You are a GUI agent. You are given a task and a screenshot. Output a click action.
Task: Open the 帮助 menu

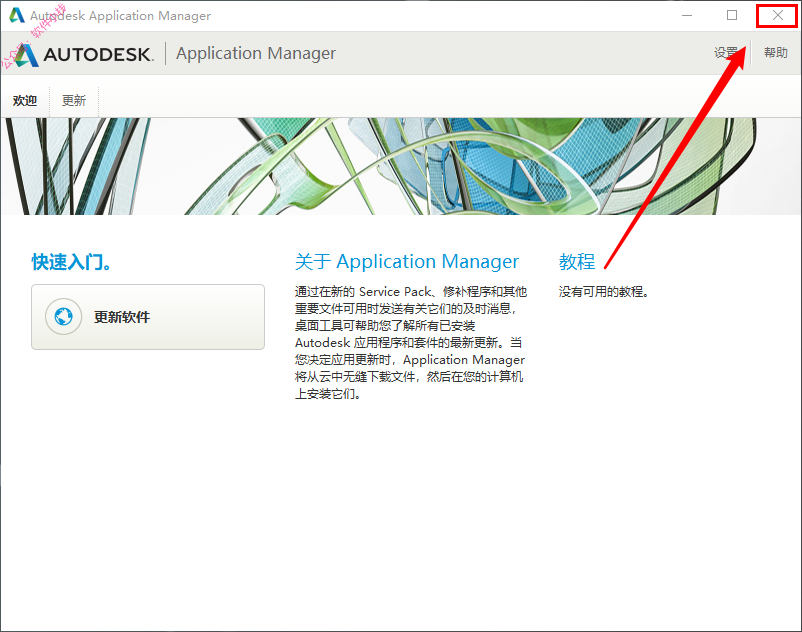click(x=776, y=53)
